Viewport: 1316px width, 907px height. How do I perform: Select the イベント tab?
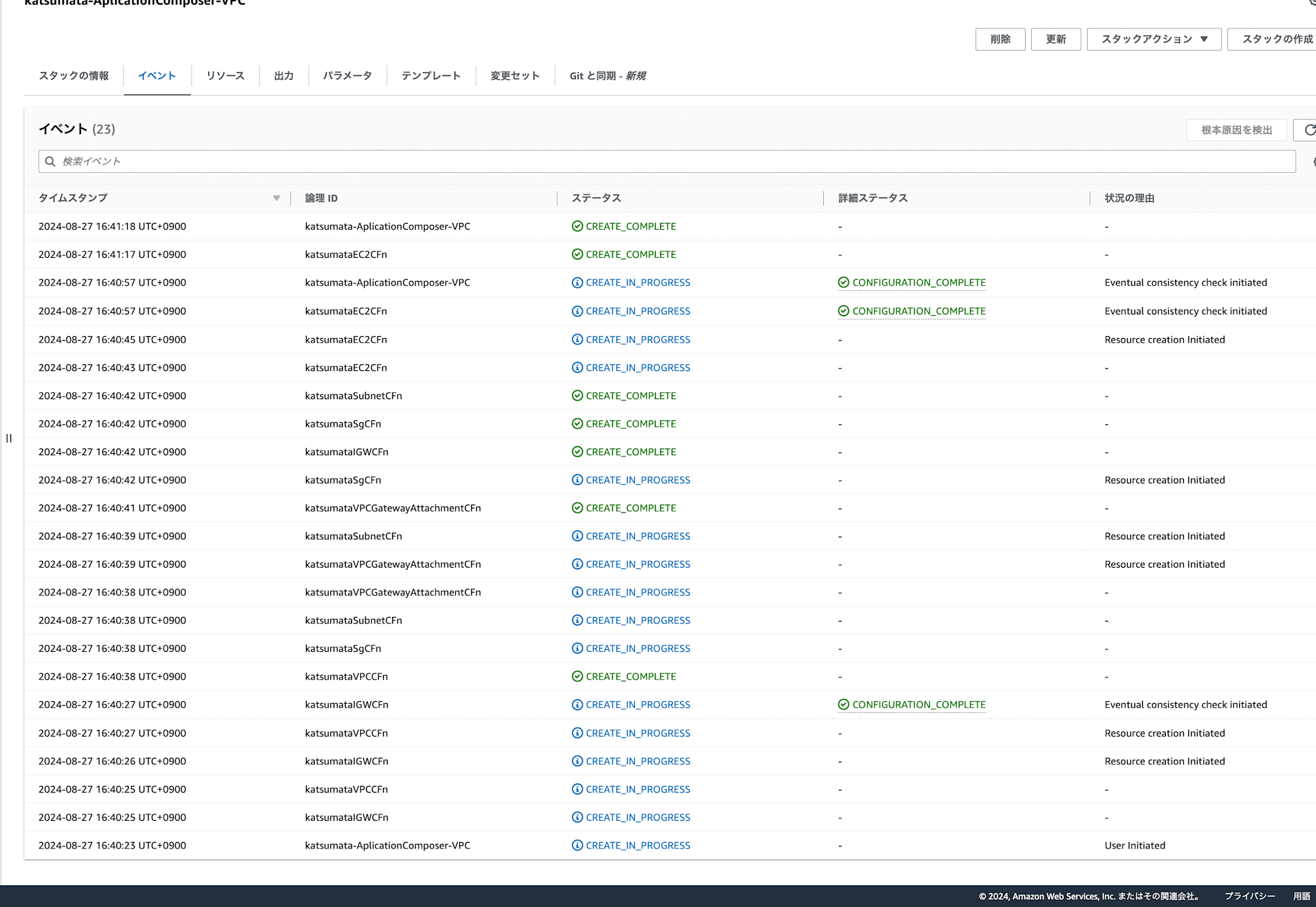(157, 76)
